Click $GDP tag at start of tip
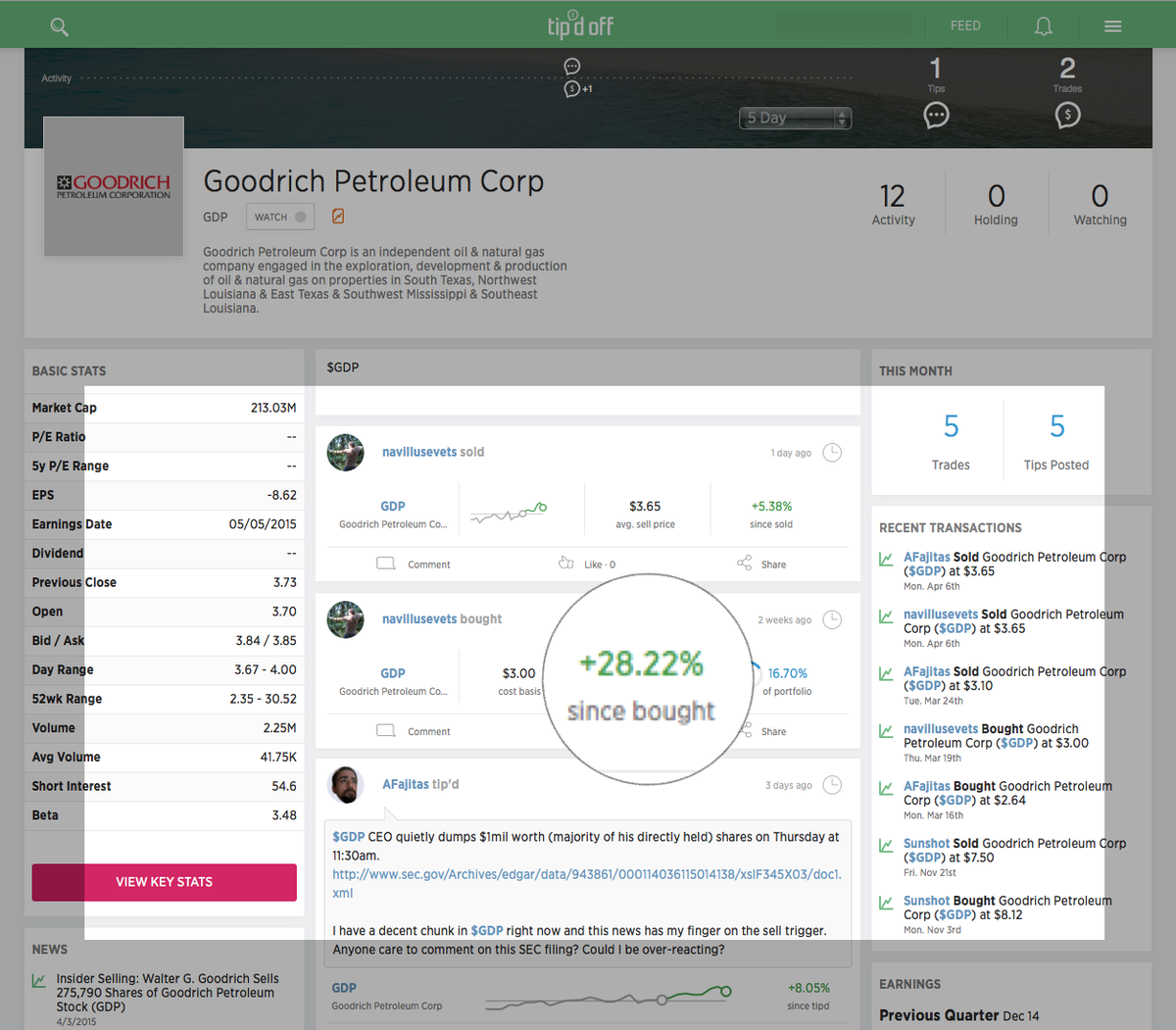The height and width of the screenshot is (1030, 1176). point(348,837)
